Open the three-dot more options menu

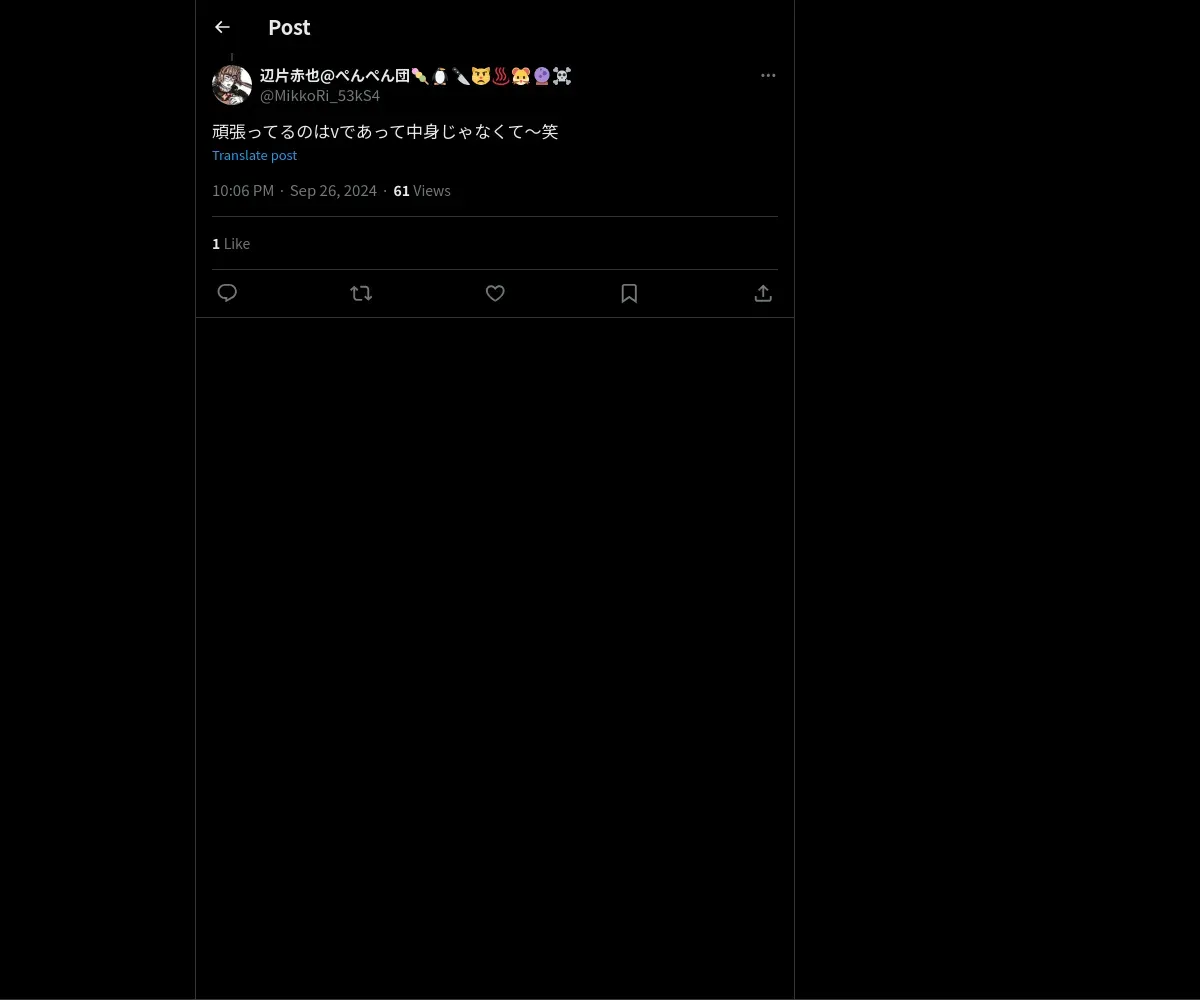(x=768, y=75)
